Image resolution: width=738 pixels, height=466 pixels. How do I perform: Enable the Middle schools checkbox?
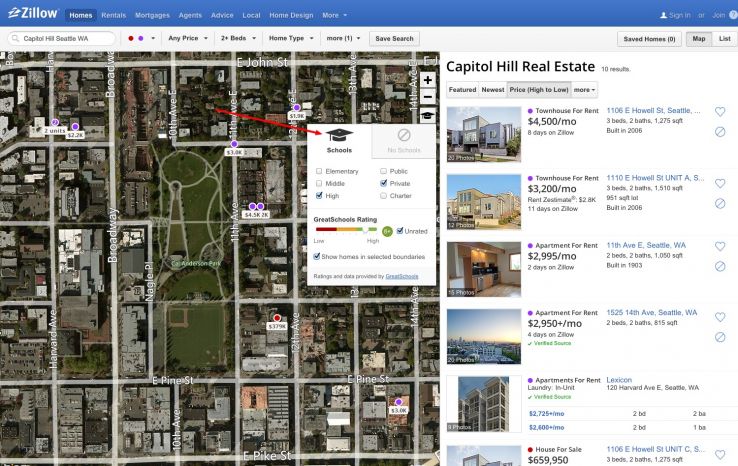(x=319, y=183)
